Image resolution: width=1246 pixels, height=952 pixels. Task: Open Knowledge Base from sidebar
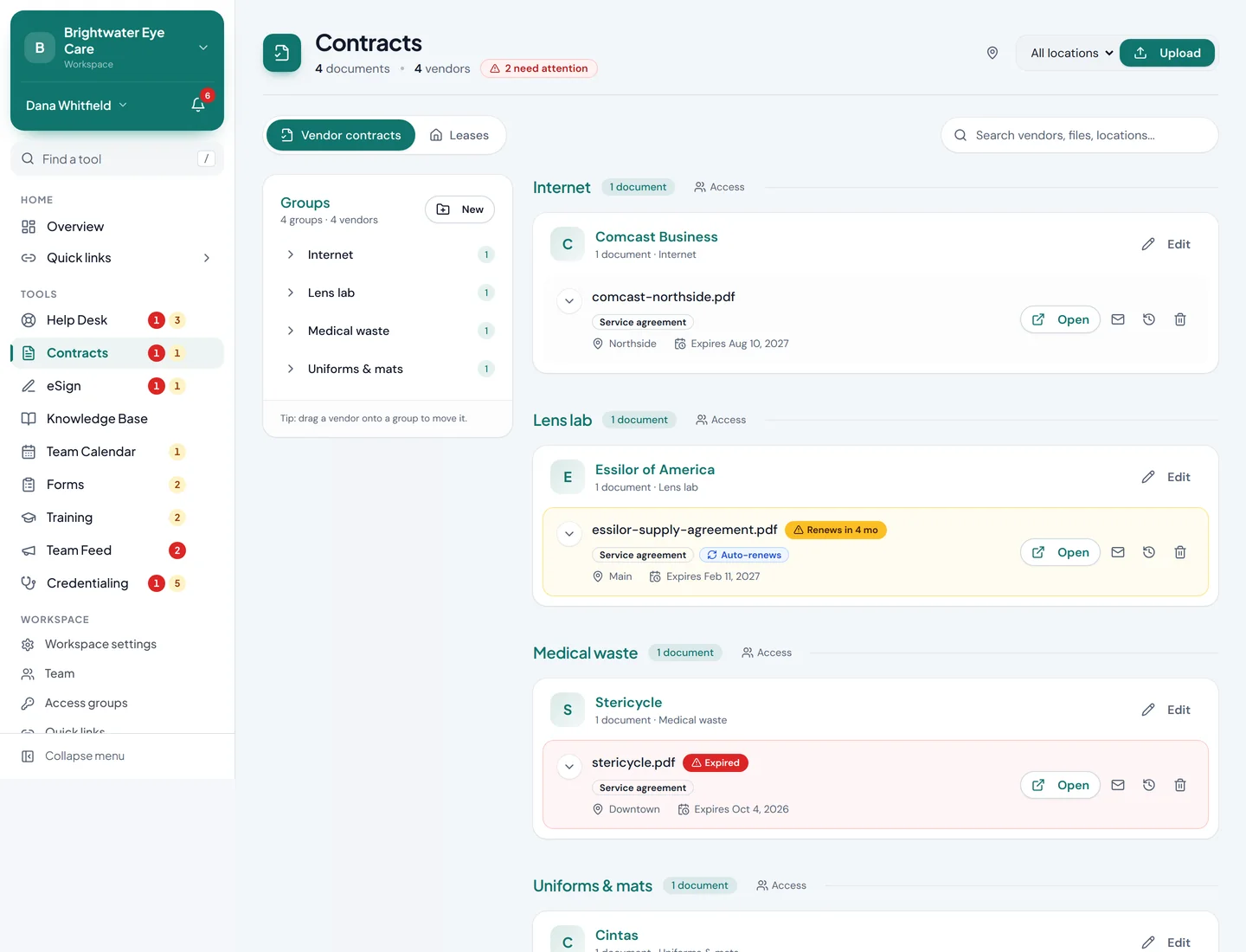pos(117,419)
